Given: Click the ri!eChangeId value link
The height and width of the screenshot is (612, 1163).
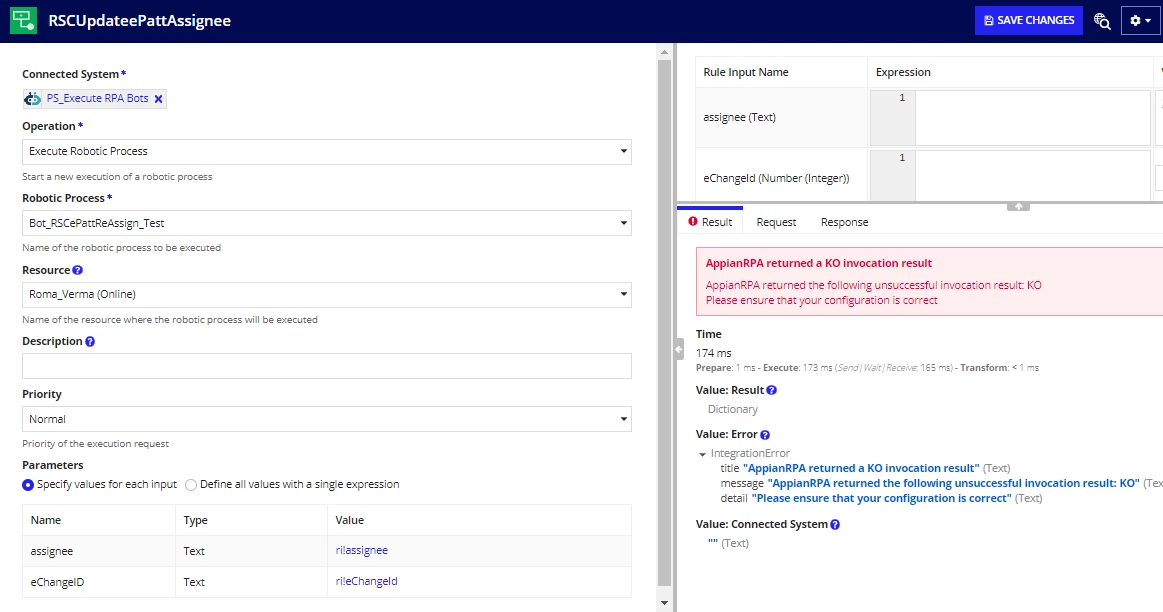Looking at the screenshot, I should 366,582.
